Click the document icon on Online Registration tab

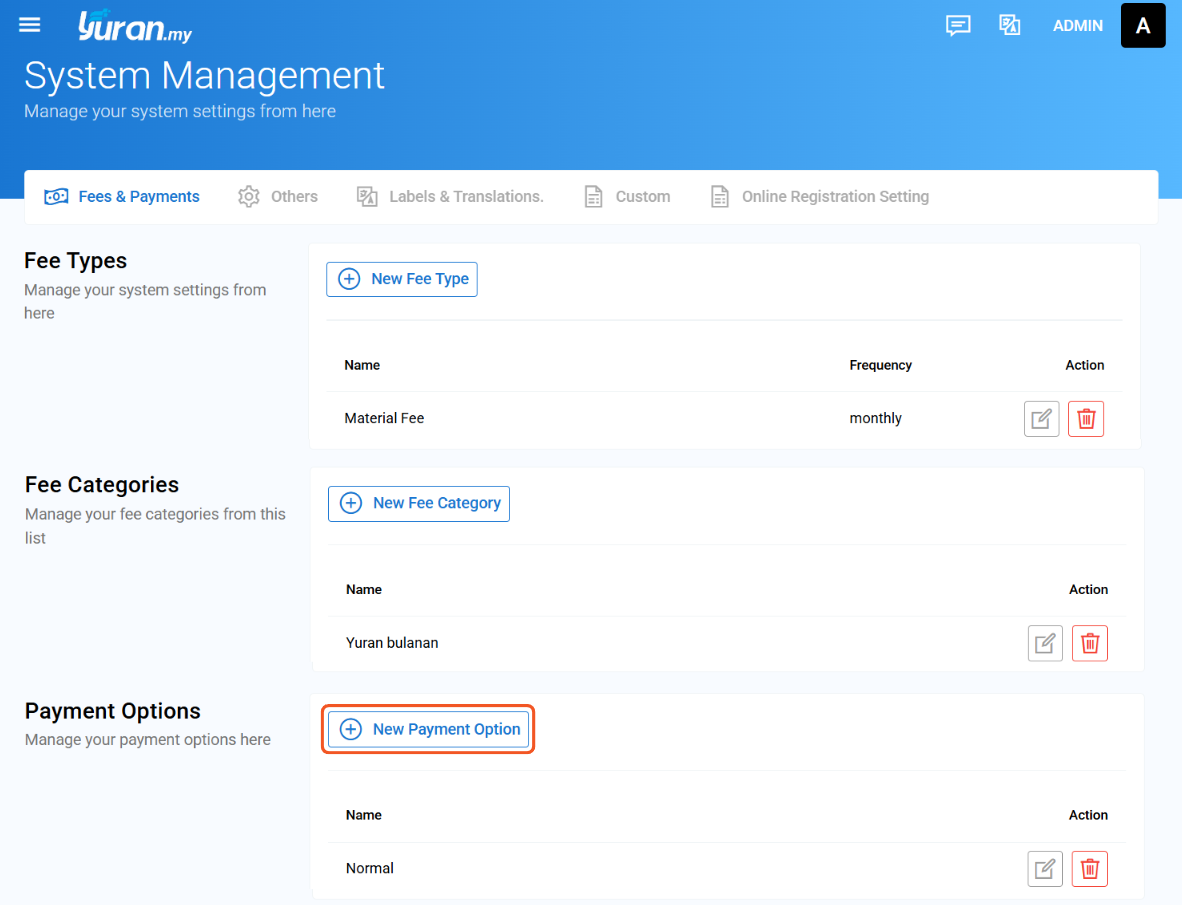(720, 197)
